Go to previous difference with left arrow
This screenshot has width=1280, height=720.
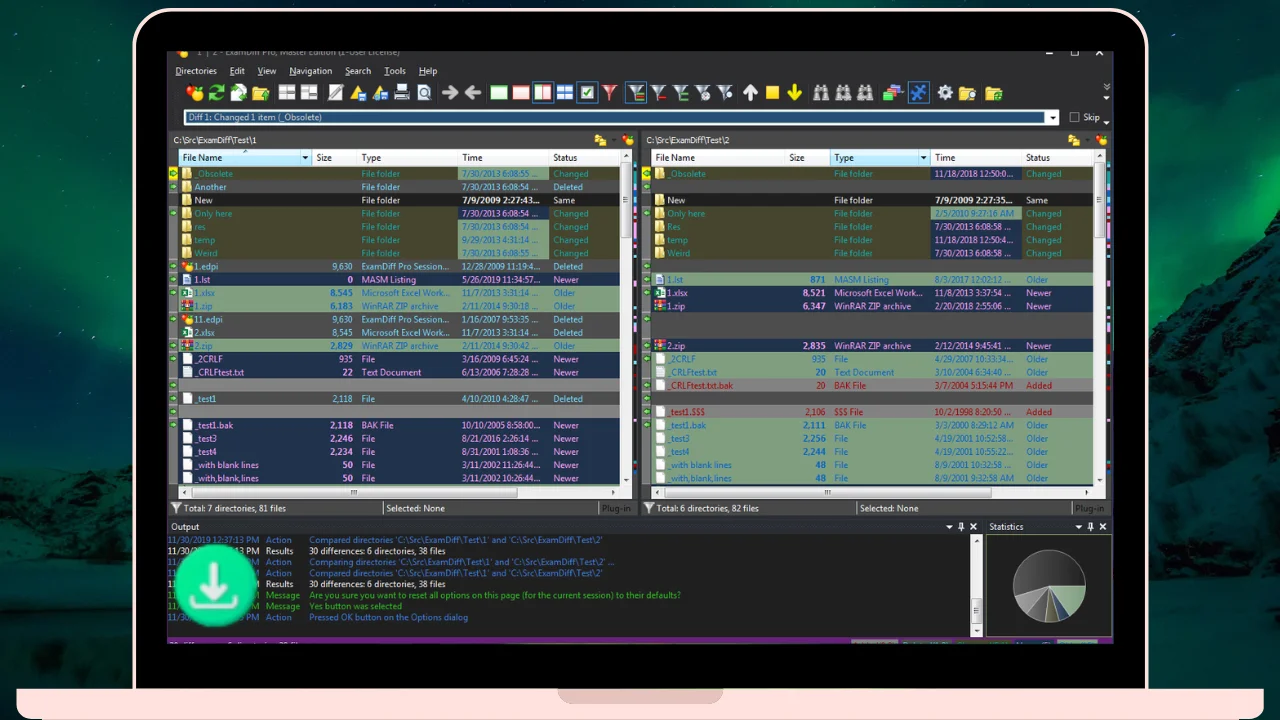point(473,93)
